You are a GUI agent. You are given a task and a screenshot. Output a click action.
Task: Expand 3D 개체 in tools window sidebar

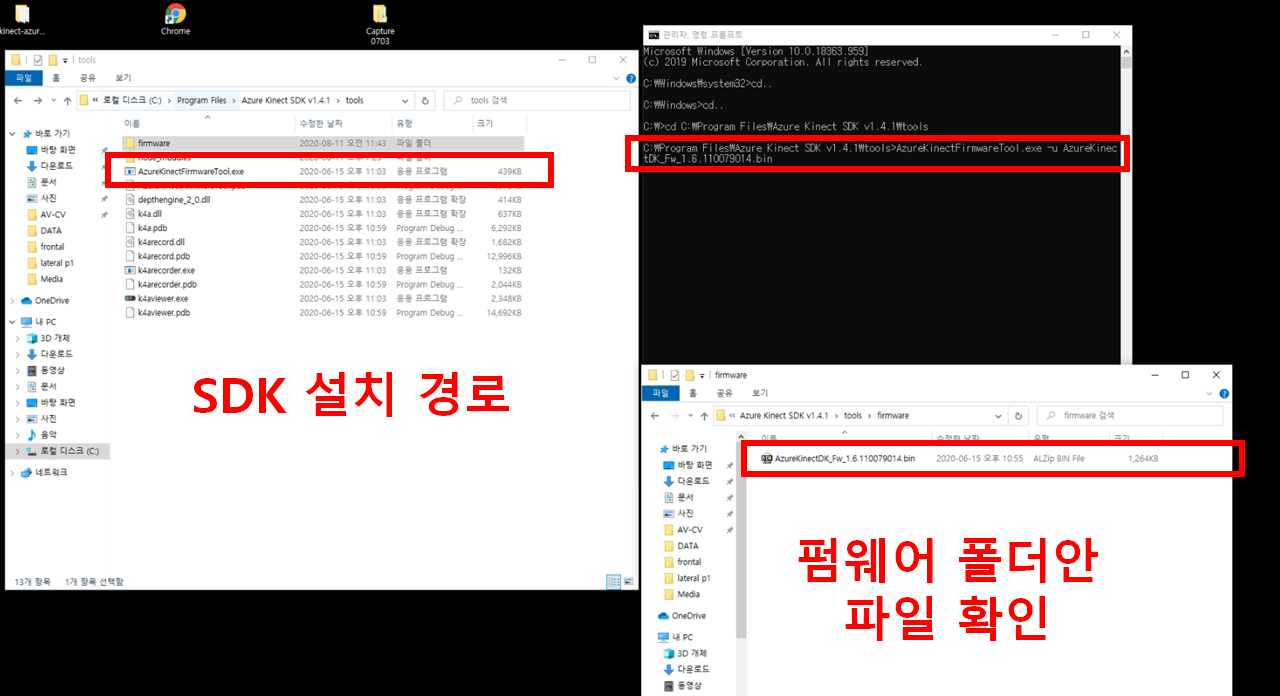click(x=18, y=338)
